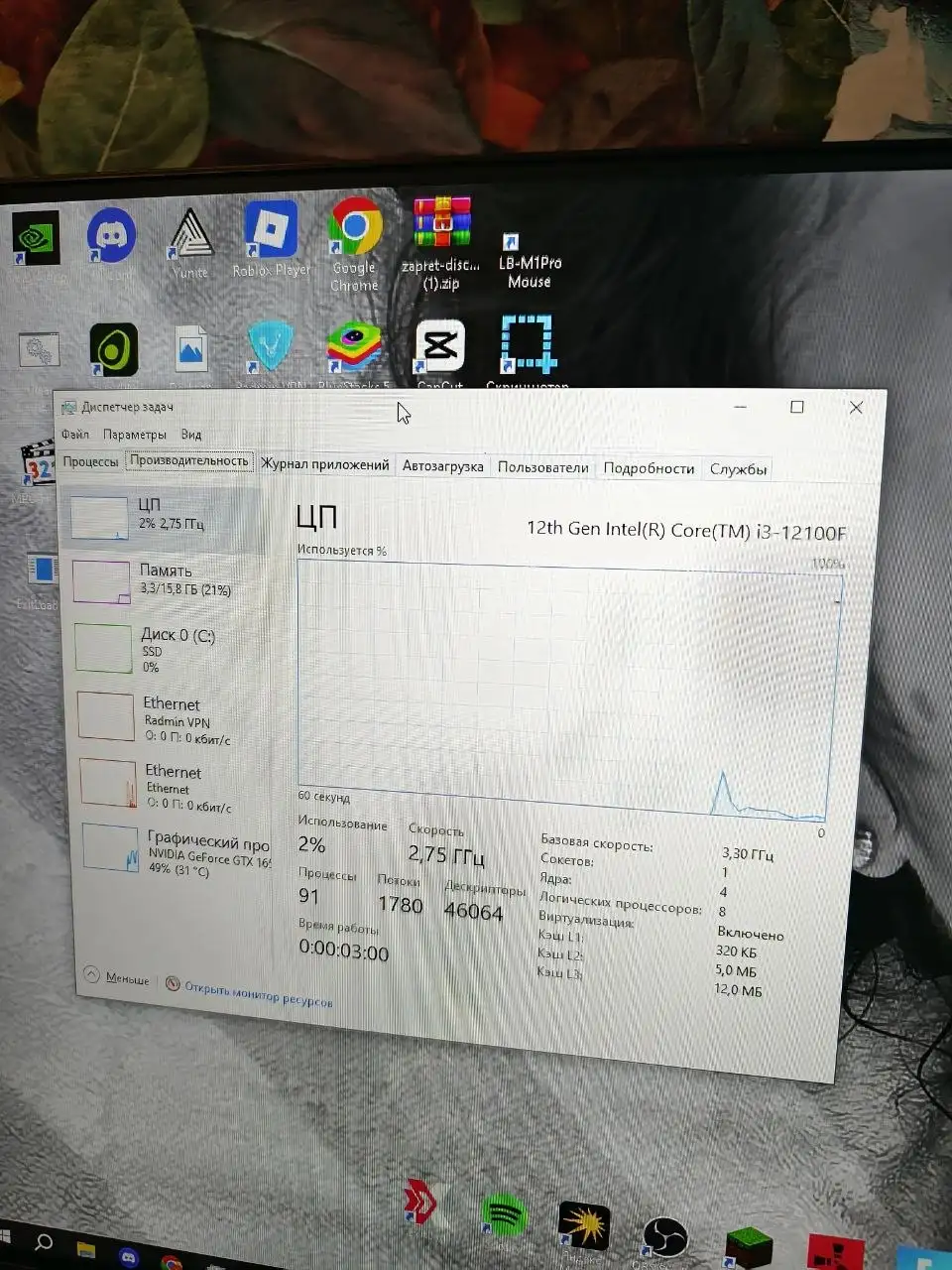Click the Task Manager title bar icon
Image resolution: width=952 pixels, height=1270 pixels.
tap(68, 407)
